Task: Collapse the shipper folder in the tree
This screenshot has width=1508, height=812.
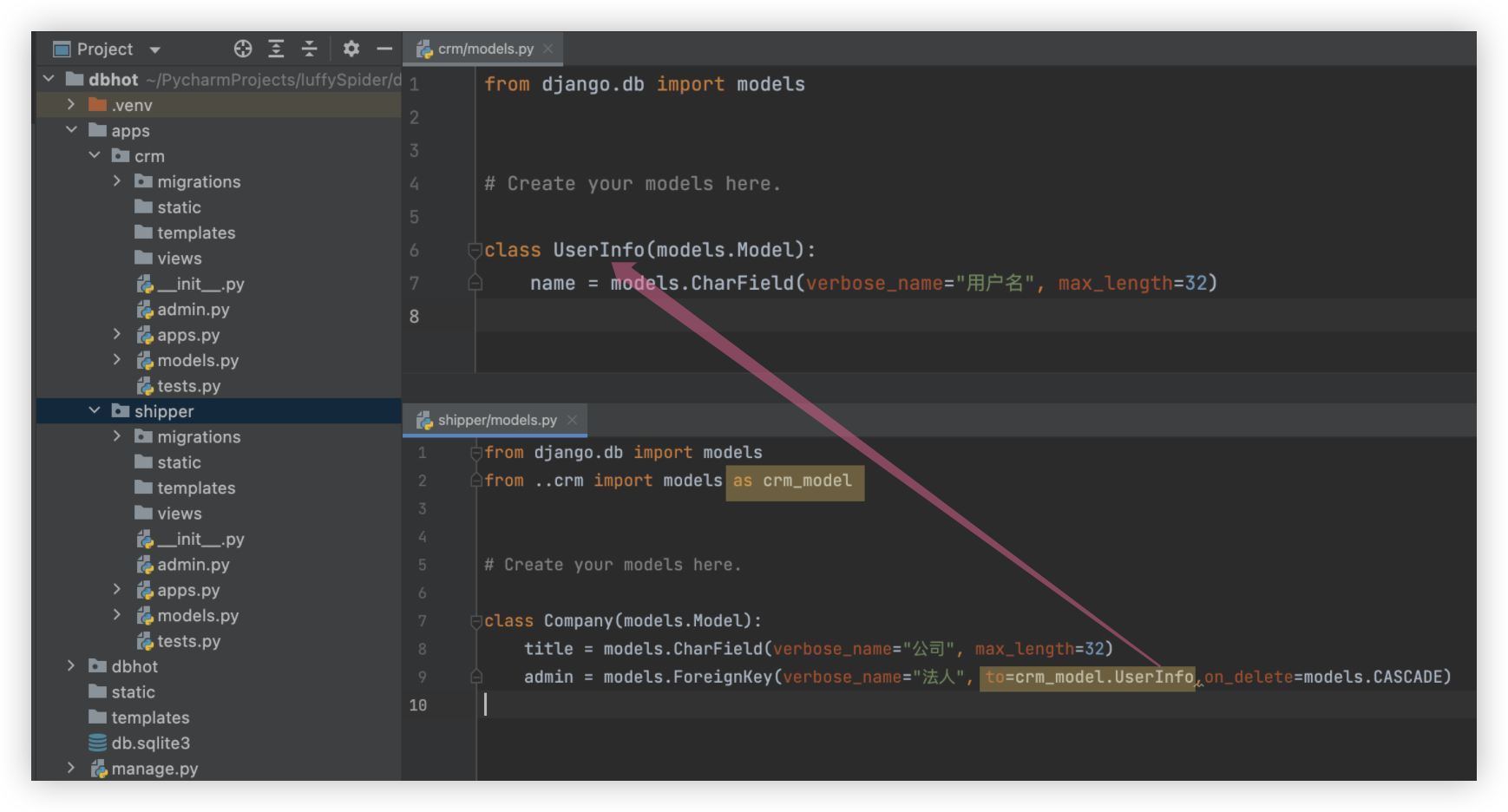Action: (95, 411)
